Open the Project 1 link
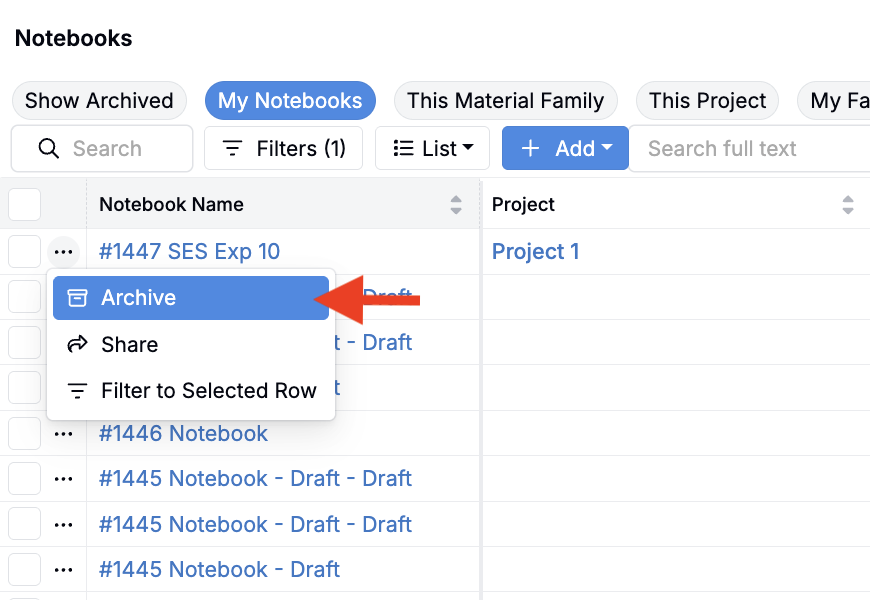Image resolution: width=870 pixels, height=600 pixels. (x=535, y=252)
